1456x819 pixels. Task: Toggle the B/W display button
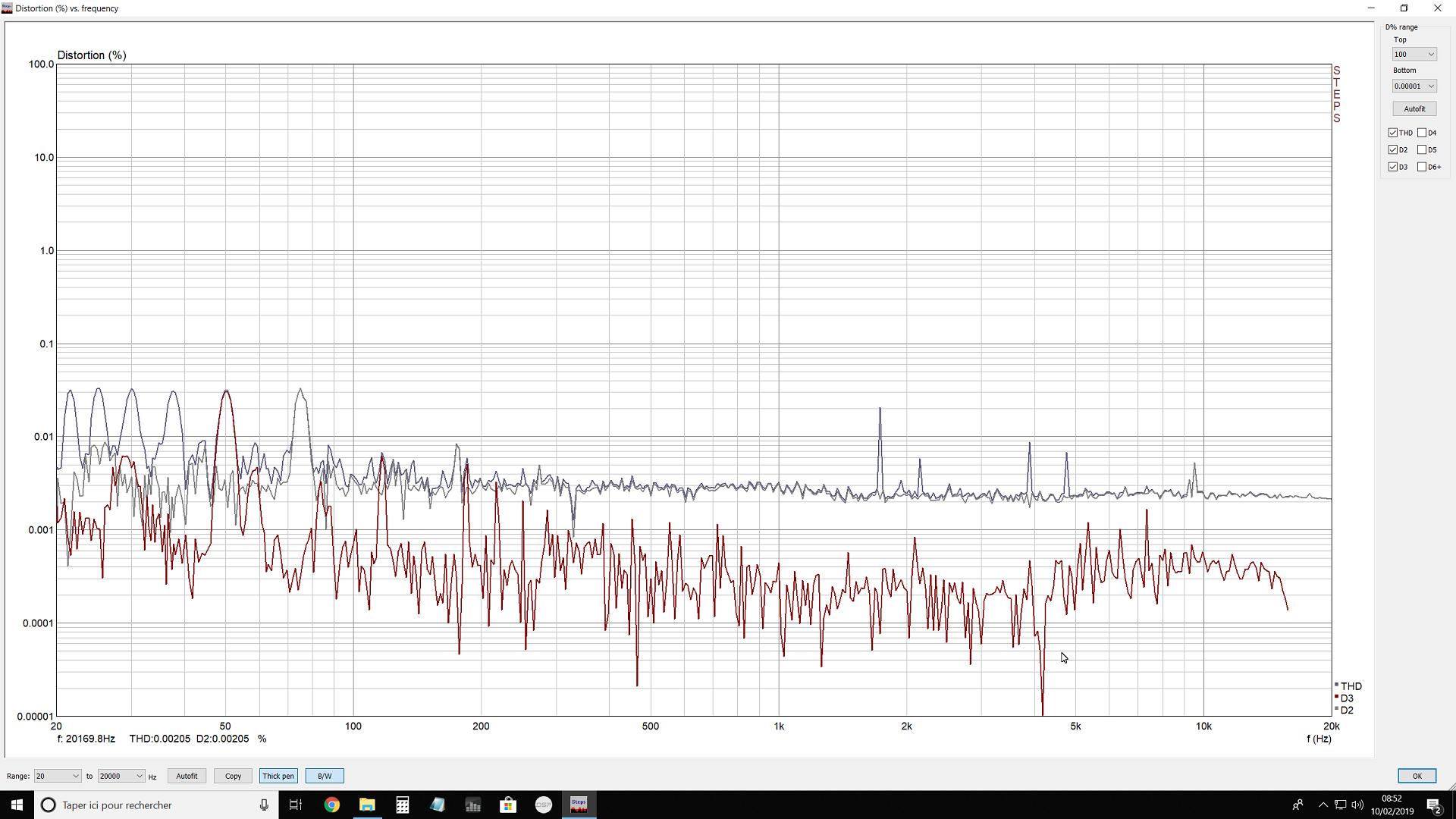325,776
